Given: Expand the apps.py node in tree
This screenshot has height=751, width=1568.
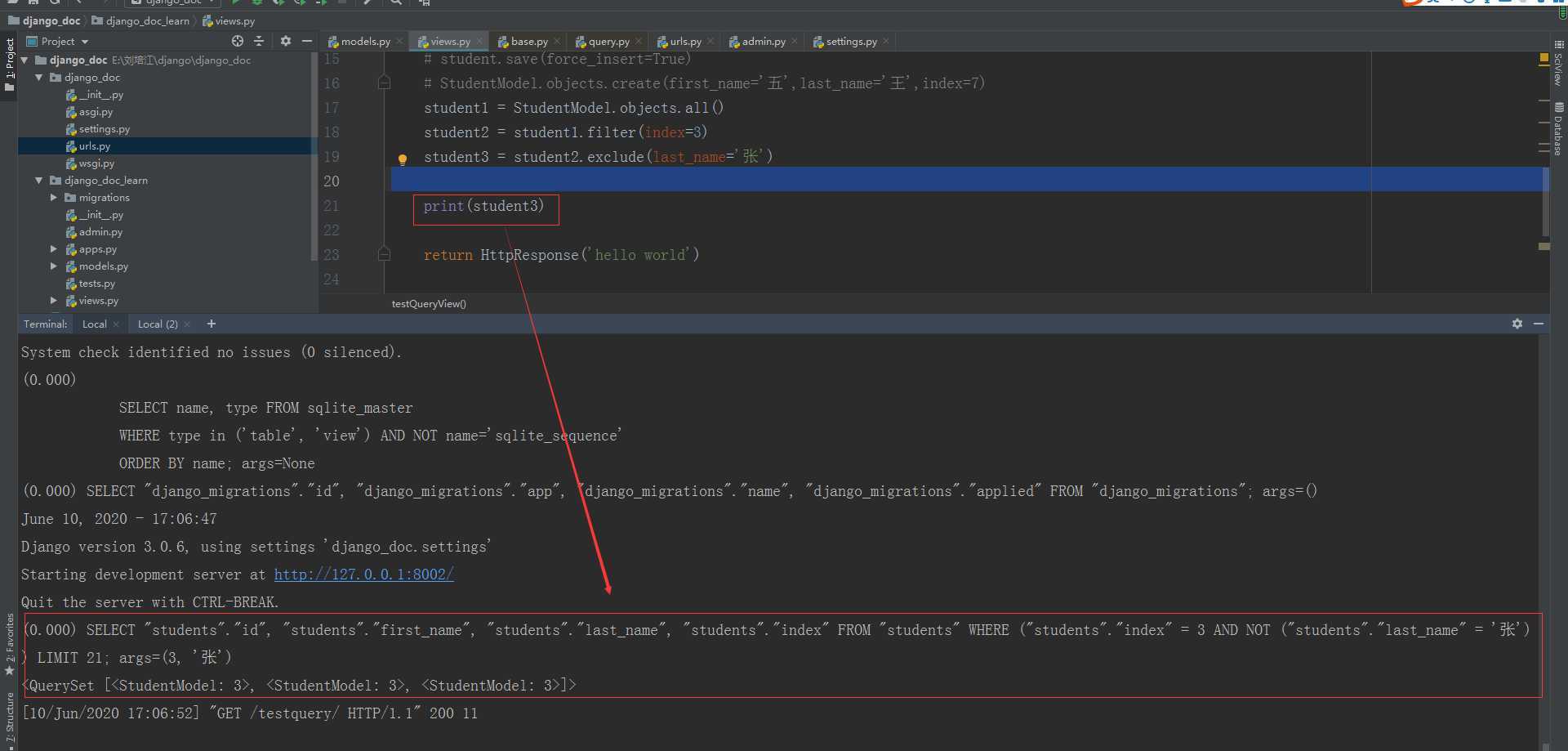Looking at the screenshot, I should (x=54, y=248).
